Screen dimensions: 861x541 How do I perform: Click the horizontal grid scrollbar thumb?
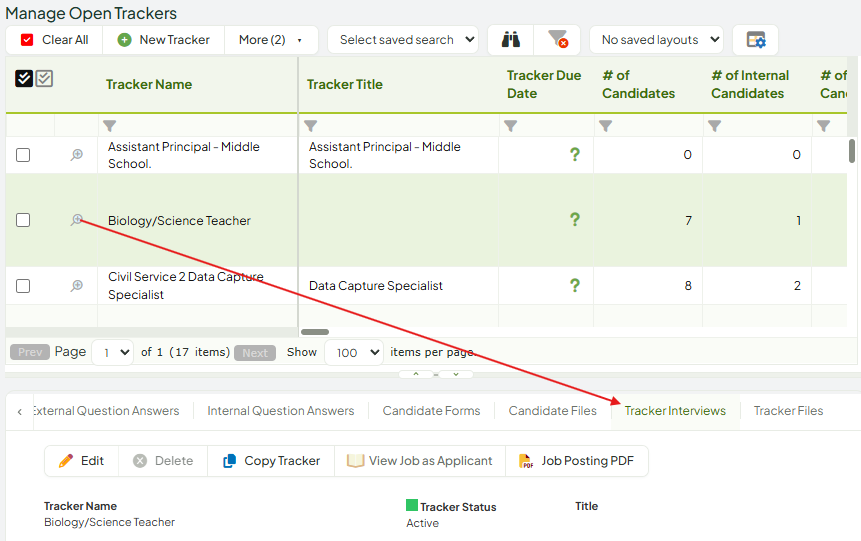pyautogui.click(x=315, y=332)
